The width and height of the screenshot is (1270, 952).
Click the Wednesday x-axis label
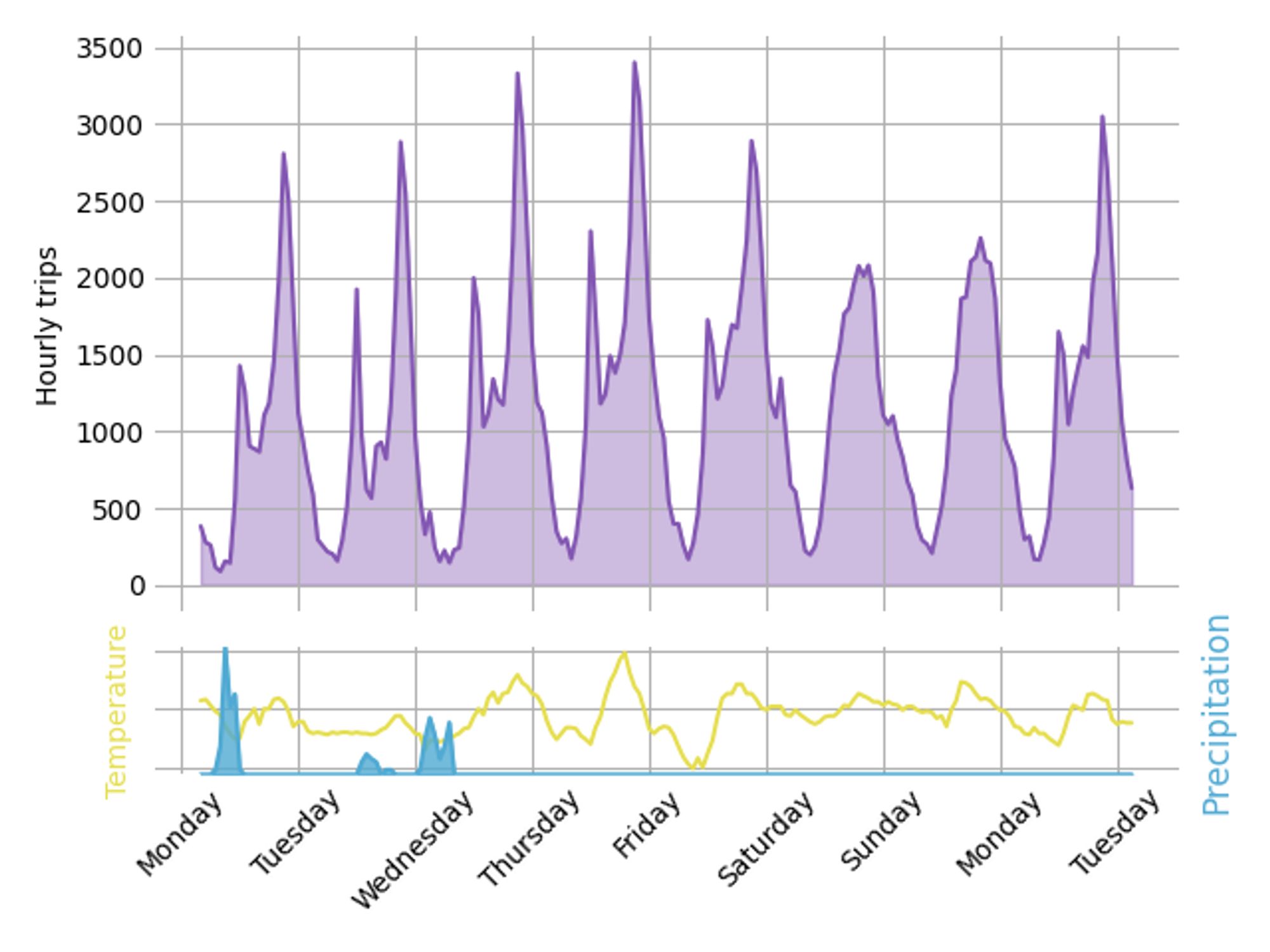click(412, 850)
